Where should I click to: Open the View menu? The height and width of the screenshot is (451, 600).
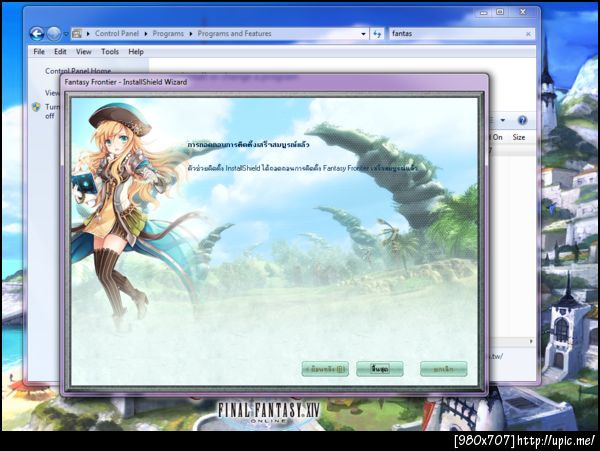83,52
